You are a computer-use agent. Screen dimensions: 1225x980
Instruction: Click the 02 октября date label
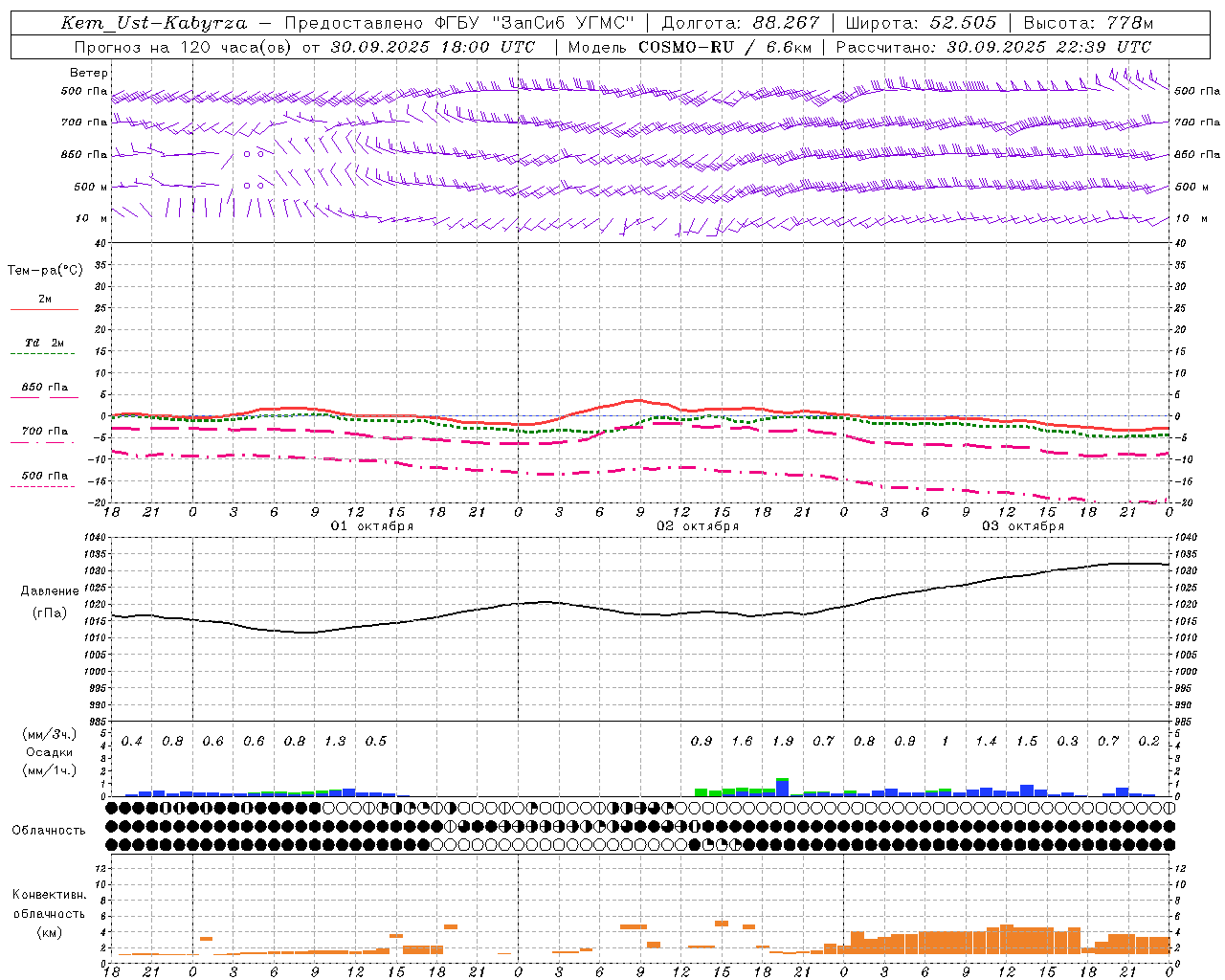pos(697,525)
